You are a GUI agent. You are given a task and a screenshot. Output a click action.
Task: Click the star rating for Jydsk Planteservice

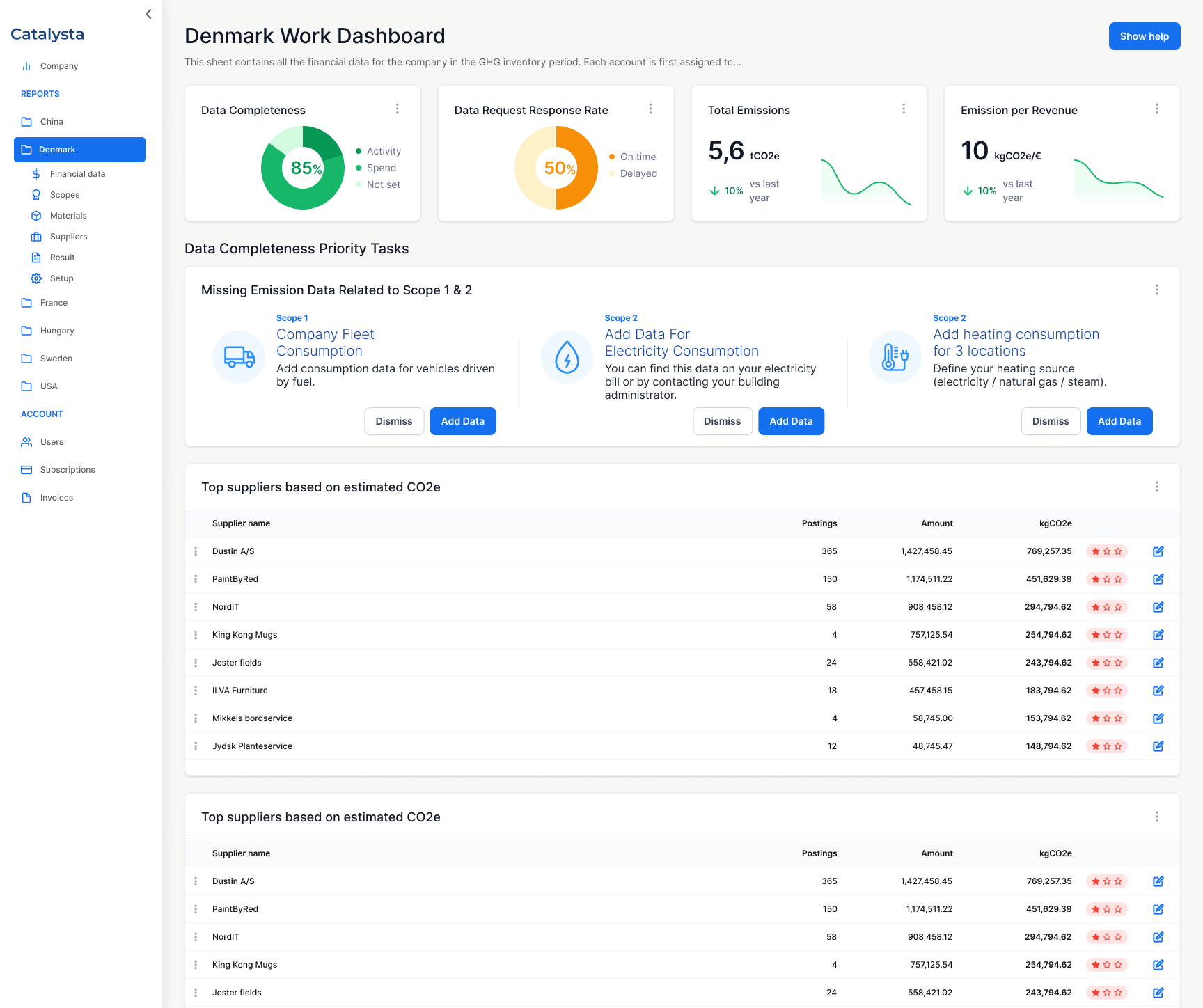(x=1106, y=746)
